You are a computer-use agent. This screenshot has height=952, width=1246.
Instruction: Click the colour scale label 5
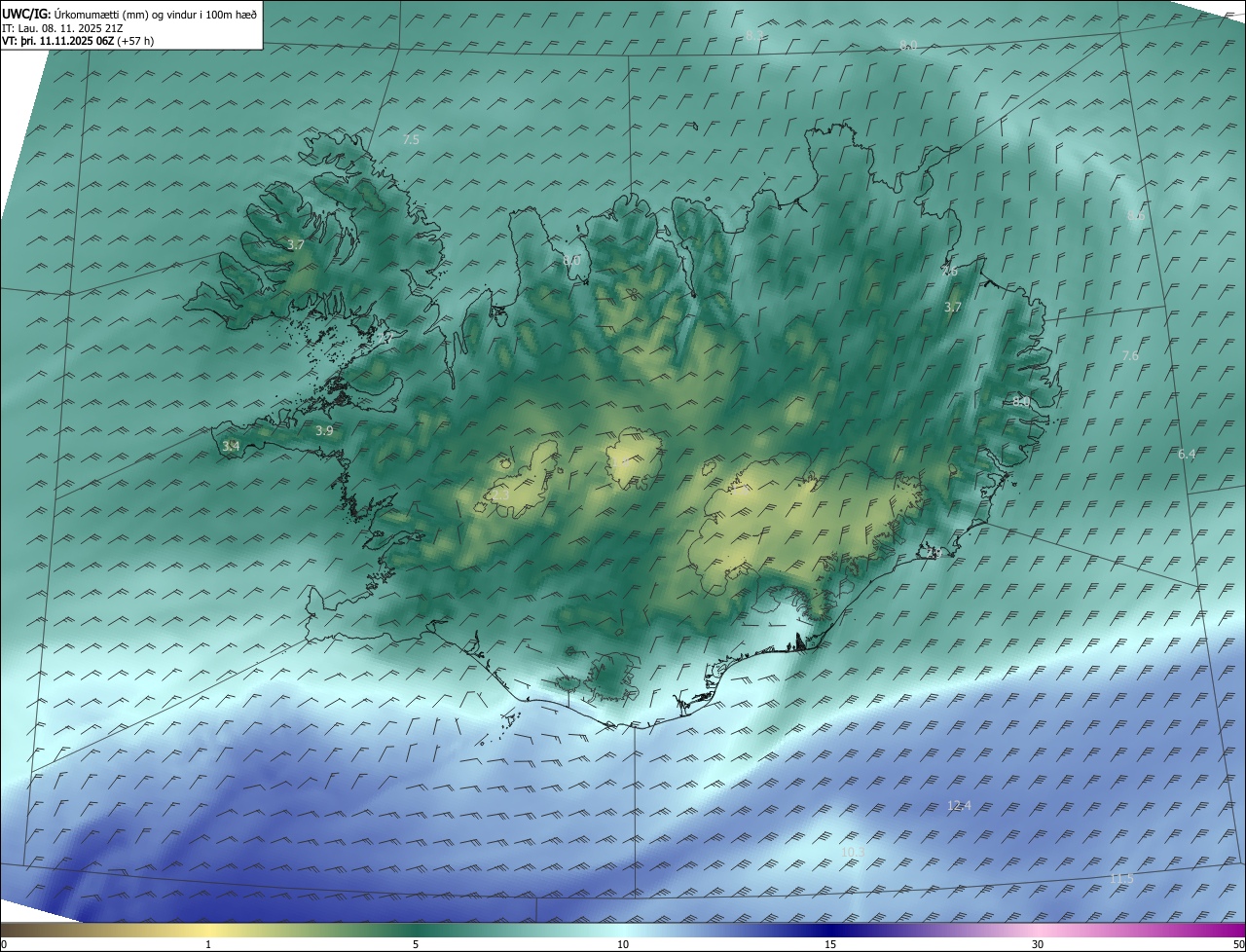tap(416, 944)
